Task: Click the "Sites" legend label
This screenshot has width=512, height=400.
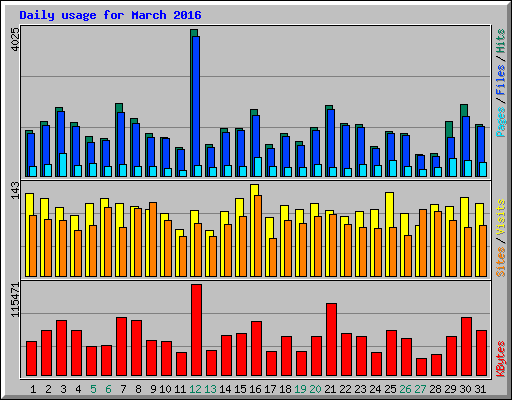Action: 501,262
